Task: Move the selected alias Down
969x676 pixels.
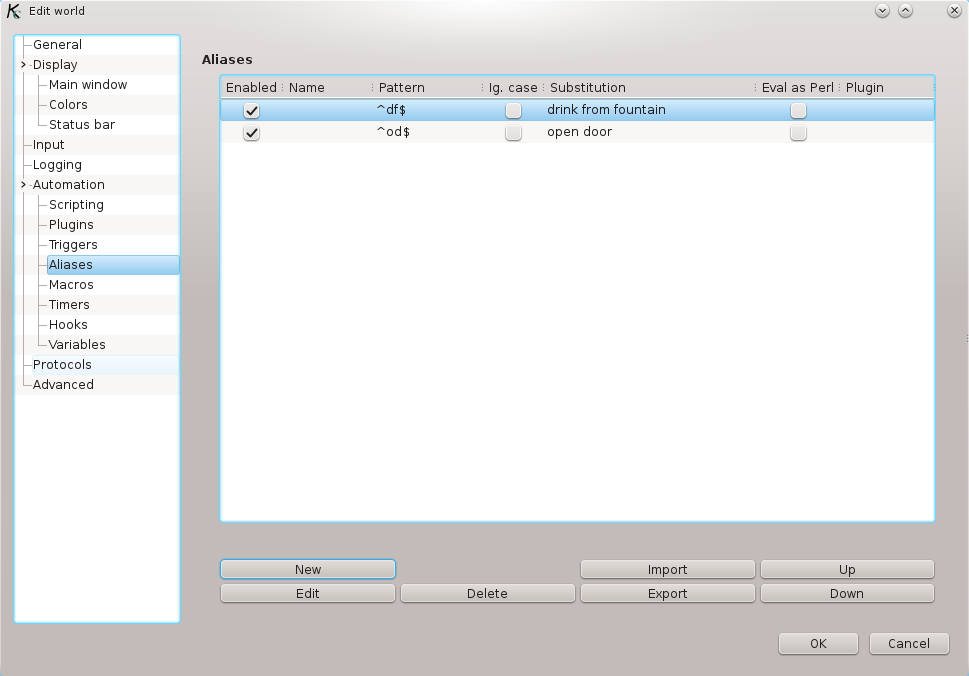Action: 846,593
